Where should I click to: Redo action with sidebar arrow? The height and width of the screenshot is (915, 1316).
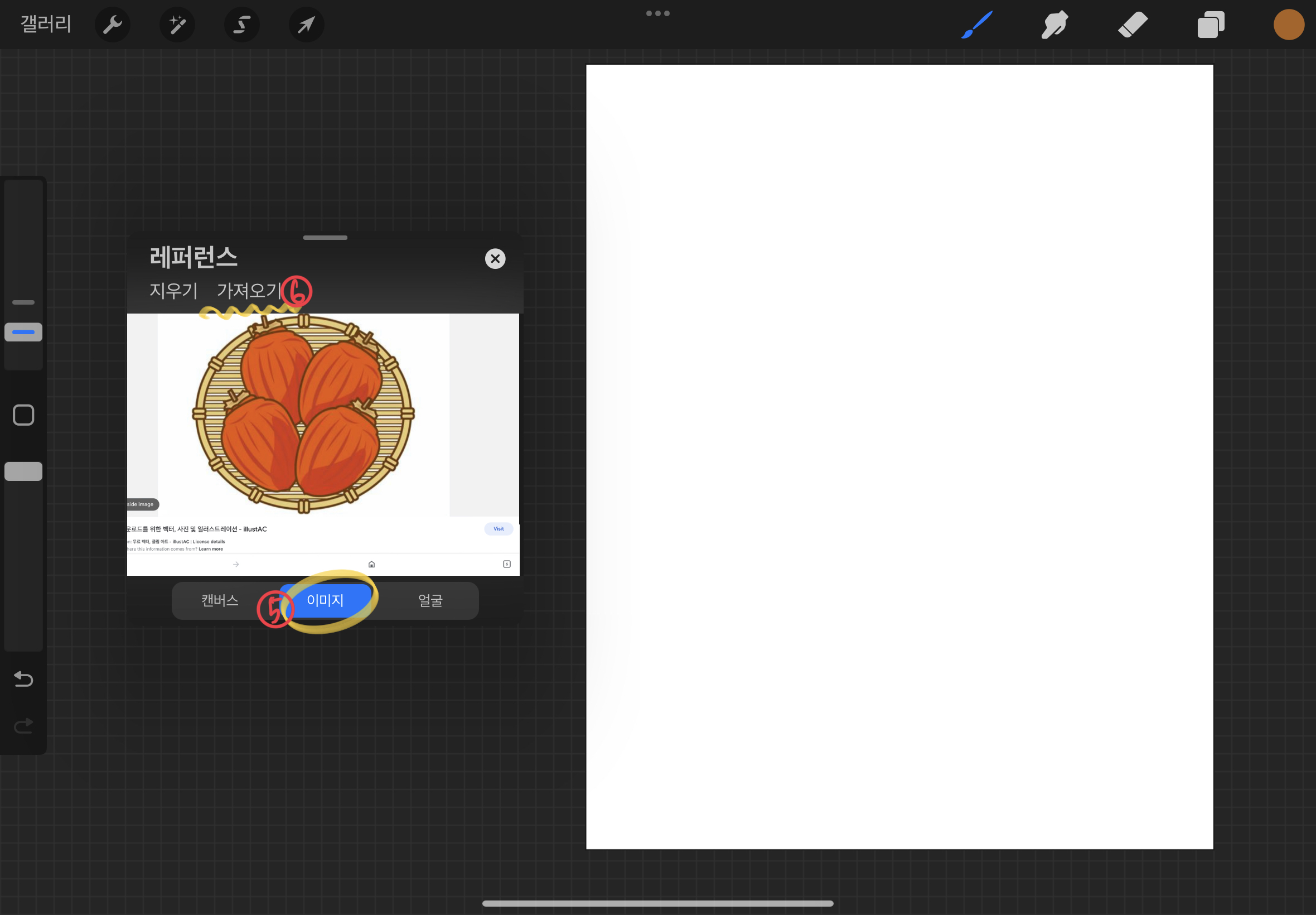coord(23,726)
